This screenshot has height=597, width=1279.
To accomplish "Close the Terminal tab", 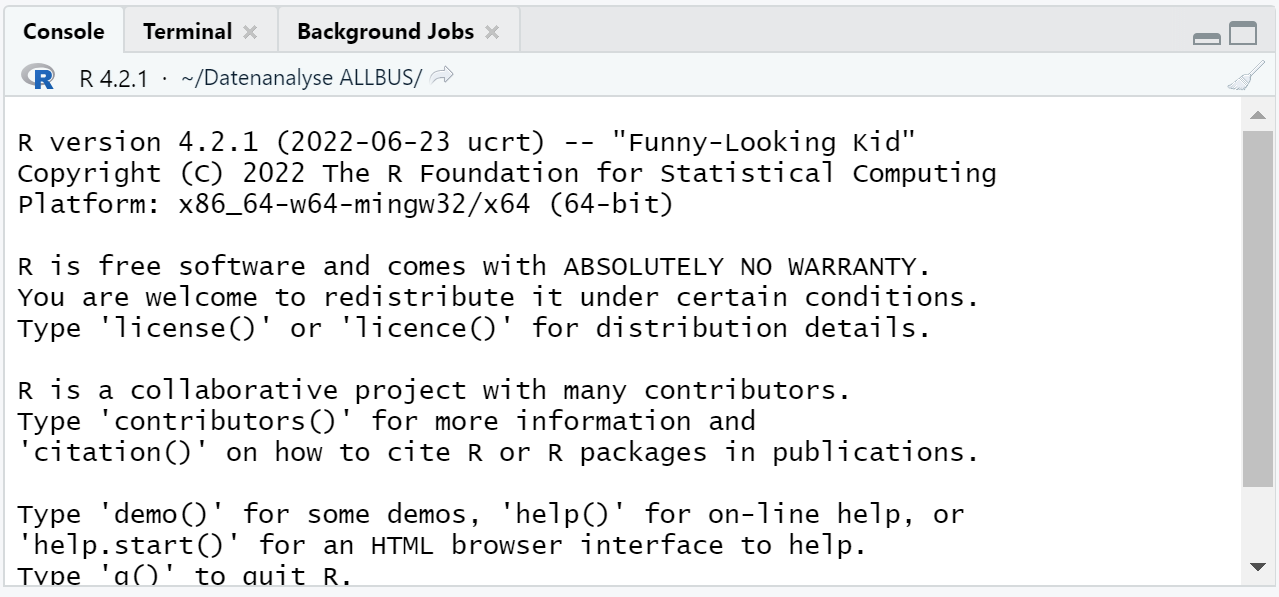I will point(250,32).
